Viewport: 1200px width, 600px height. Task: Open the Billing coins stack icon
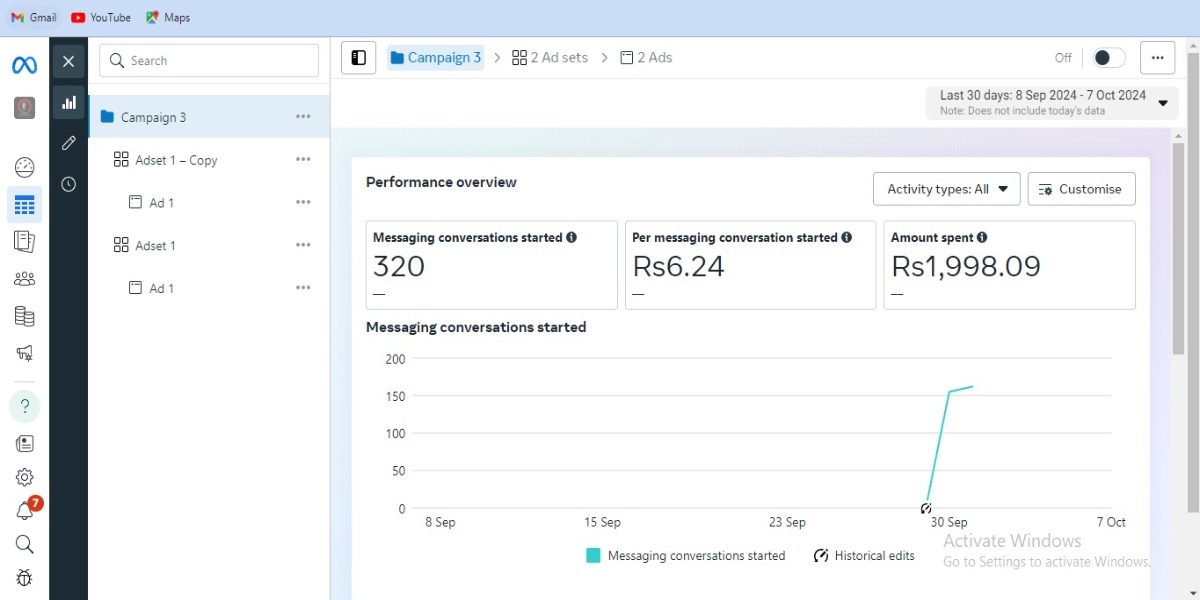(25, 316)
